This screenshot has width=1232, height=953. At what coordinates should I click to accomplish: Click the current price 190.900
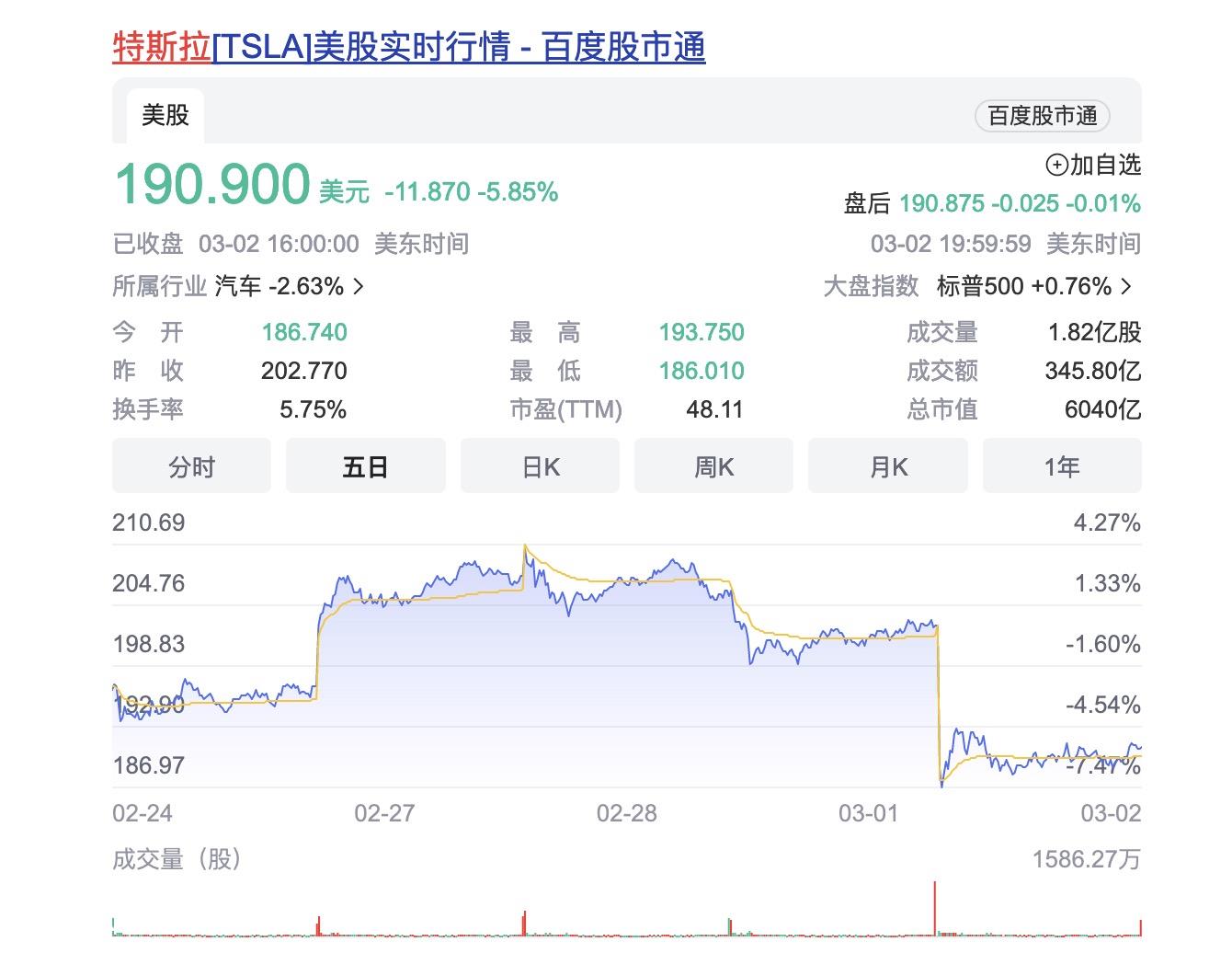click(212, 183)
